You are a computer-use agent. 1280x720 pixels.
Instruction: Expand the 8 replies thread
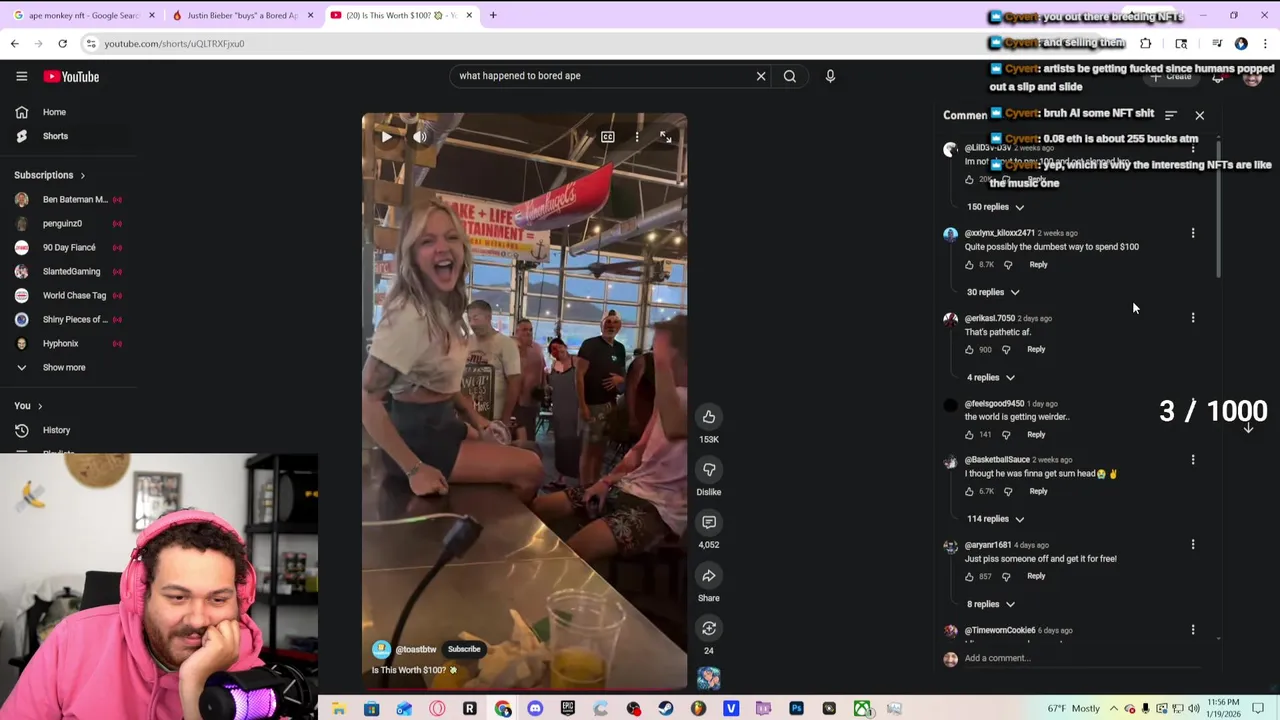click(991, 604)
